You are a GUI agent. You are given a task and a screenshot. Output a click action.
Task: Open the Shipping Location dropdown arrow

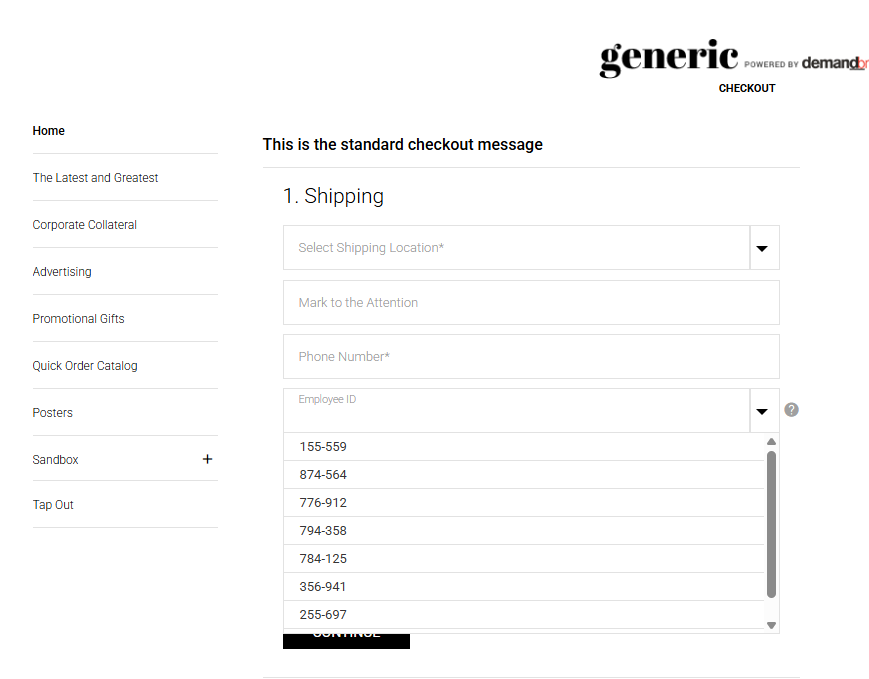coord(764,248)
